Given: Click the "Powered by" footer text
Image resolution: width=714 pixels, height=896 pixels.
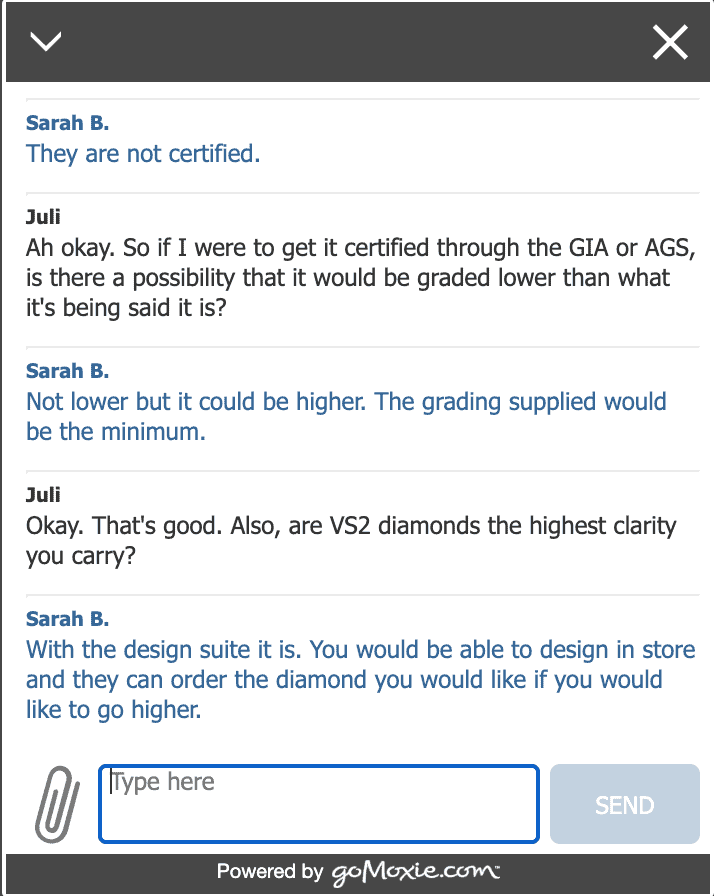Looking at the screenshot, I should click(269, 872).
